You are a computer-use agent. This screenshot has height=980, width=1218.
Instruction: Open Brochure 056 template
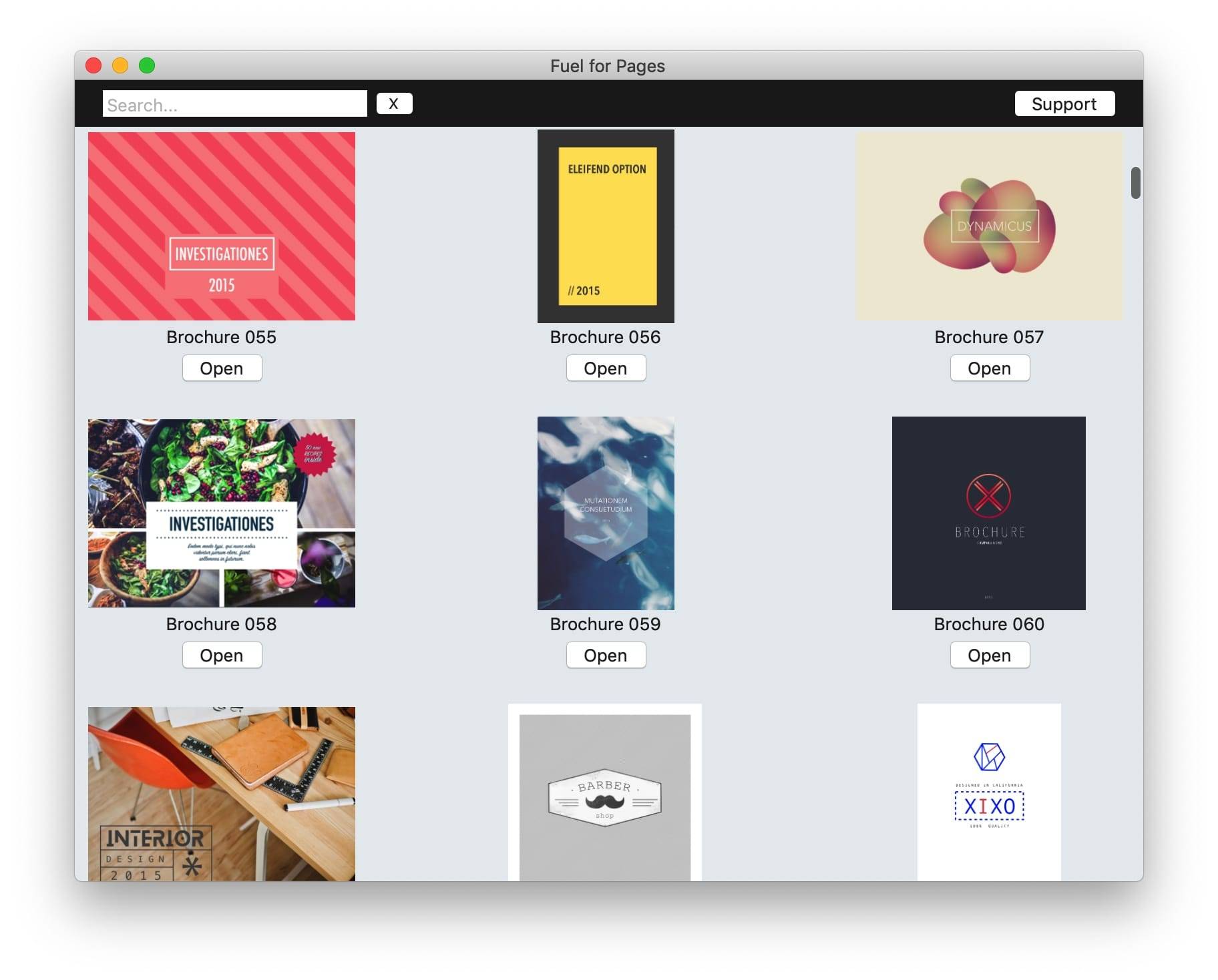pyautogui.click(x=605, y=369)
